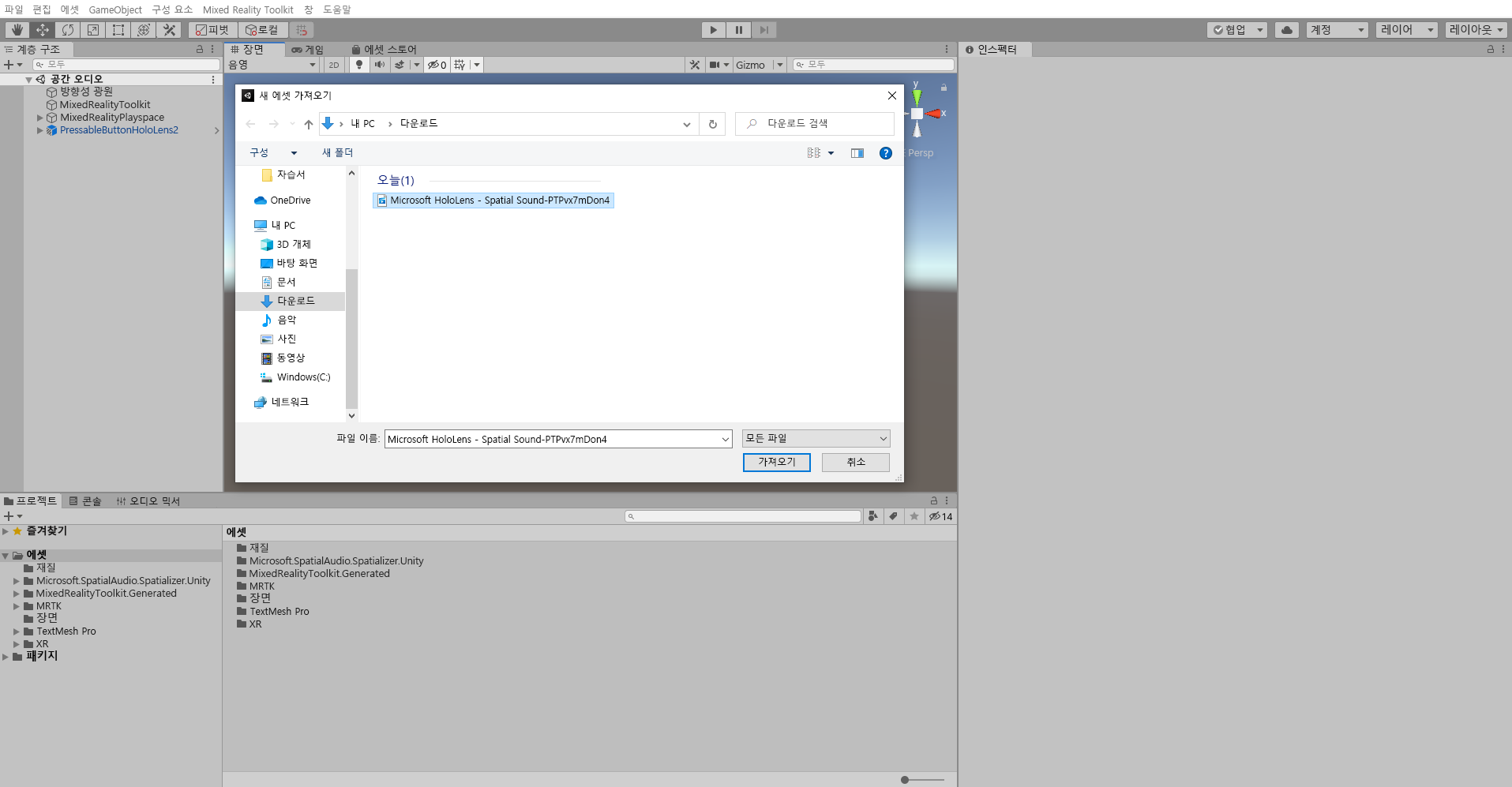The height and width of the screenshot is (787, 1512).
Task: Switch to the 에셋 스토어 tab
Action: pyautogui.click(x=385, y=50)
